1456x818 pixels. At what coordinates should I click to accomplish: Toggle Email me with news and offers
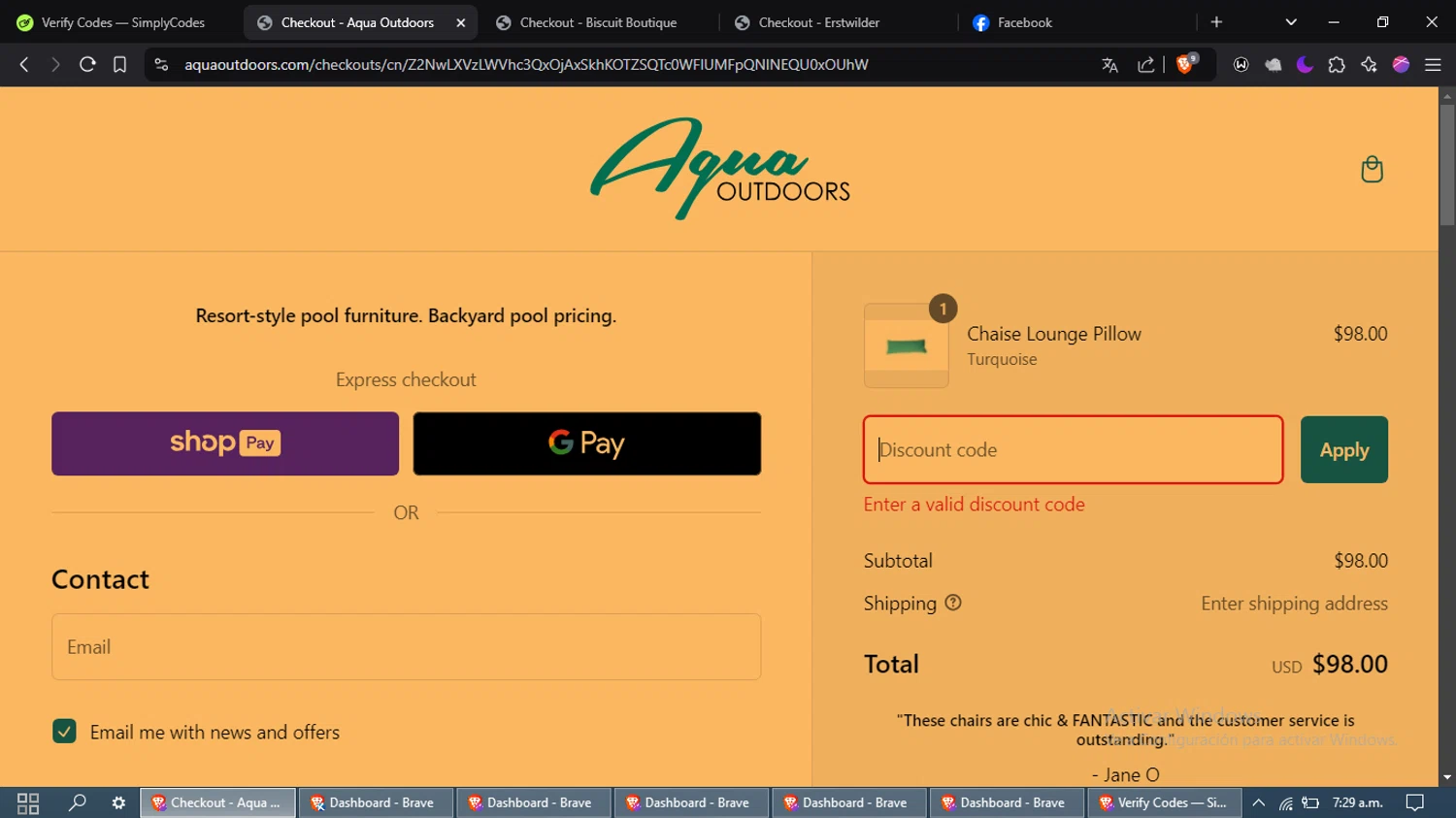(x=64, y=732)
